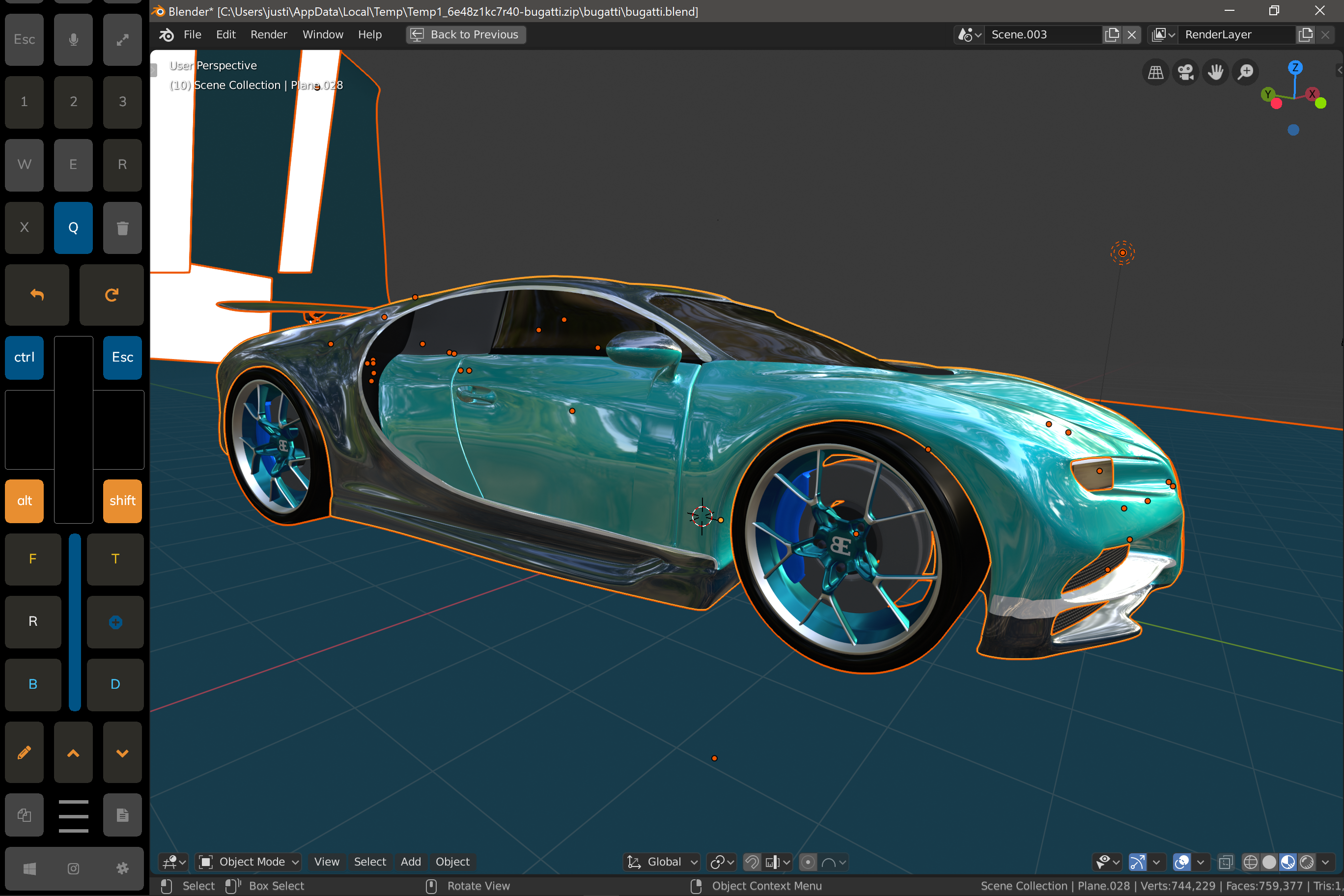Add new view layer icon beside RenderLayer
The image size is (1344, 896).
[x=1306, y=35]
